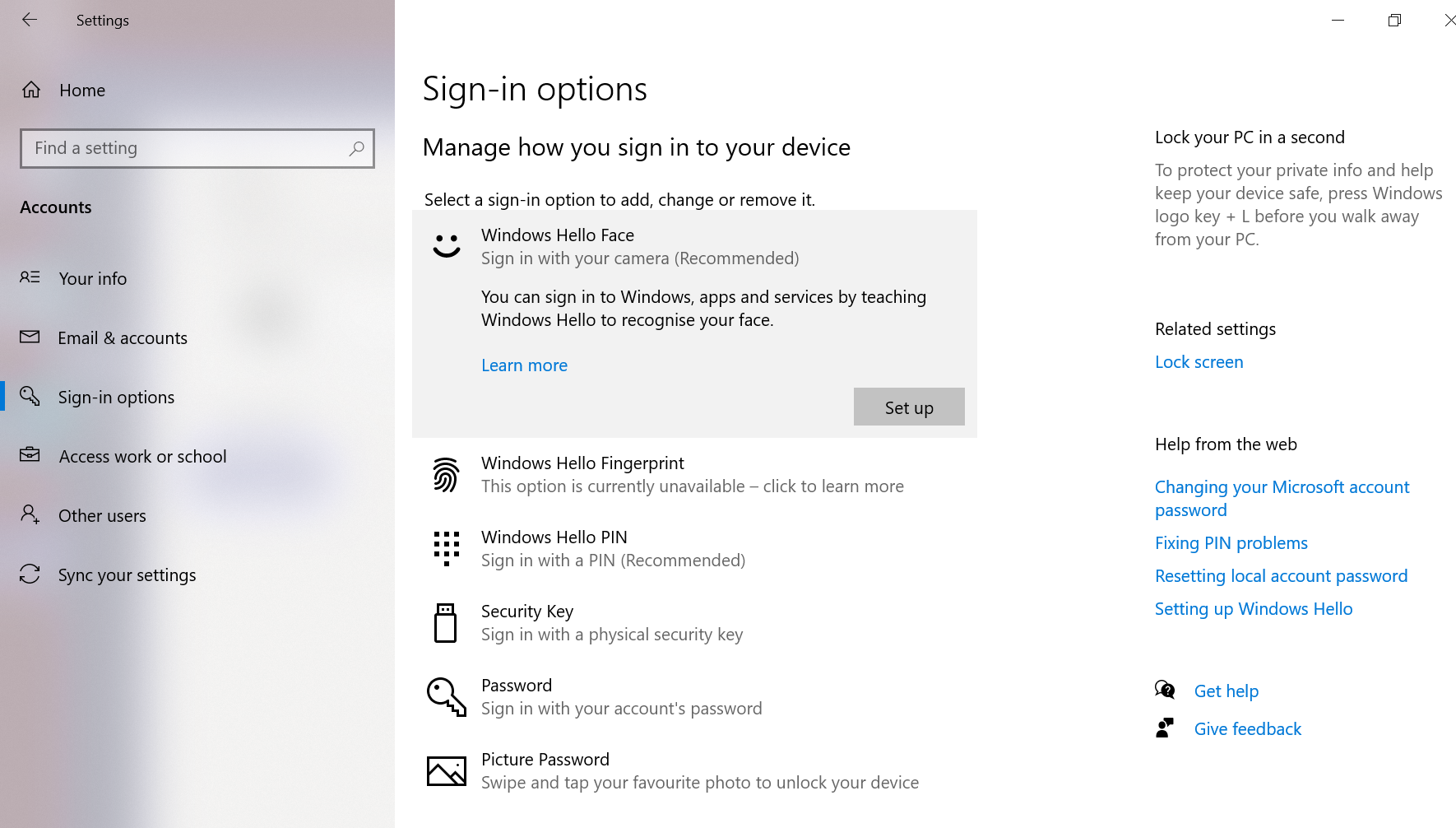
Task: Open the Lock screen related setting
Action: coord(1199,362)
